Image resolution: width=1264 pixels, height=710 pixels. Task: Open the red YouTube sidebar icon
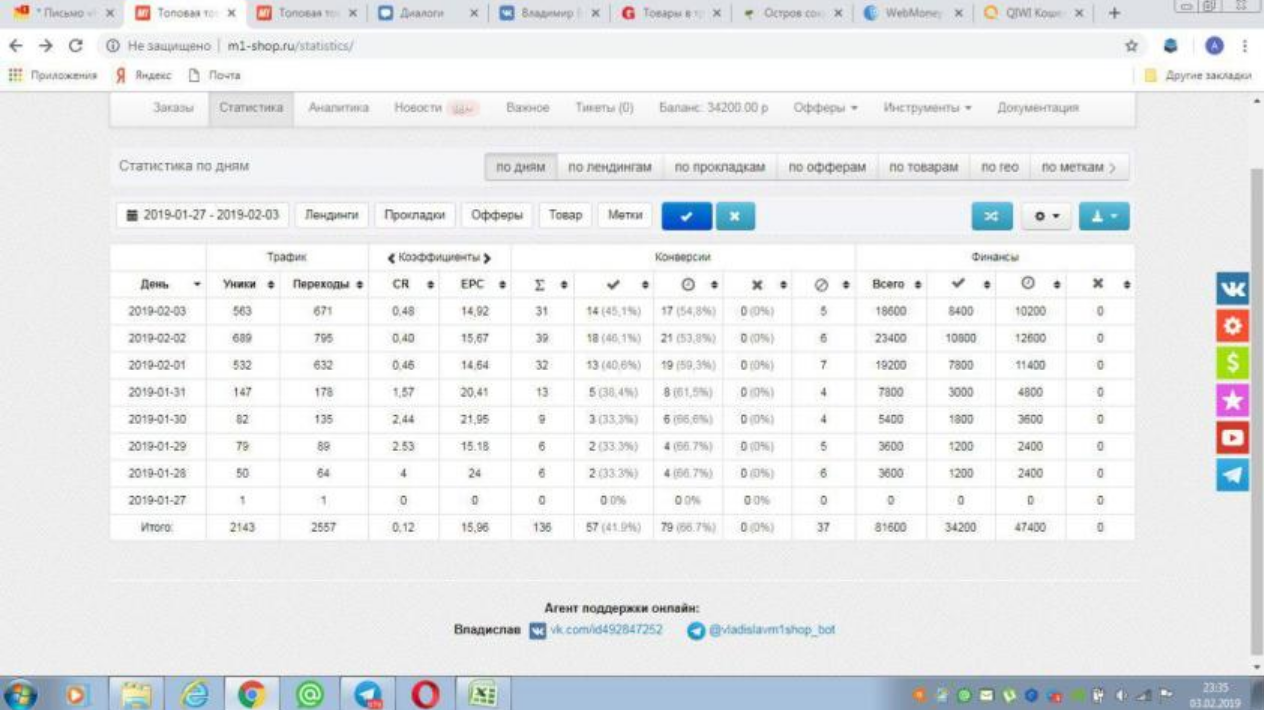pos(1233,437)
